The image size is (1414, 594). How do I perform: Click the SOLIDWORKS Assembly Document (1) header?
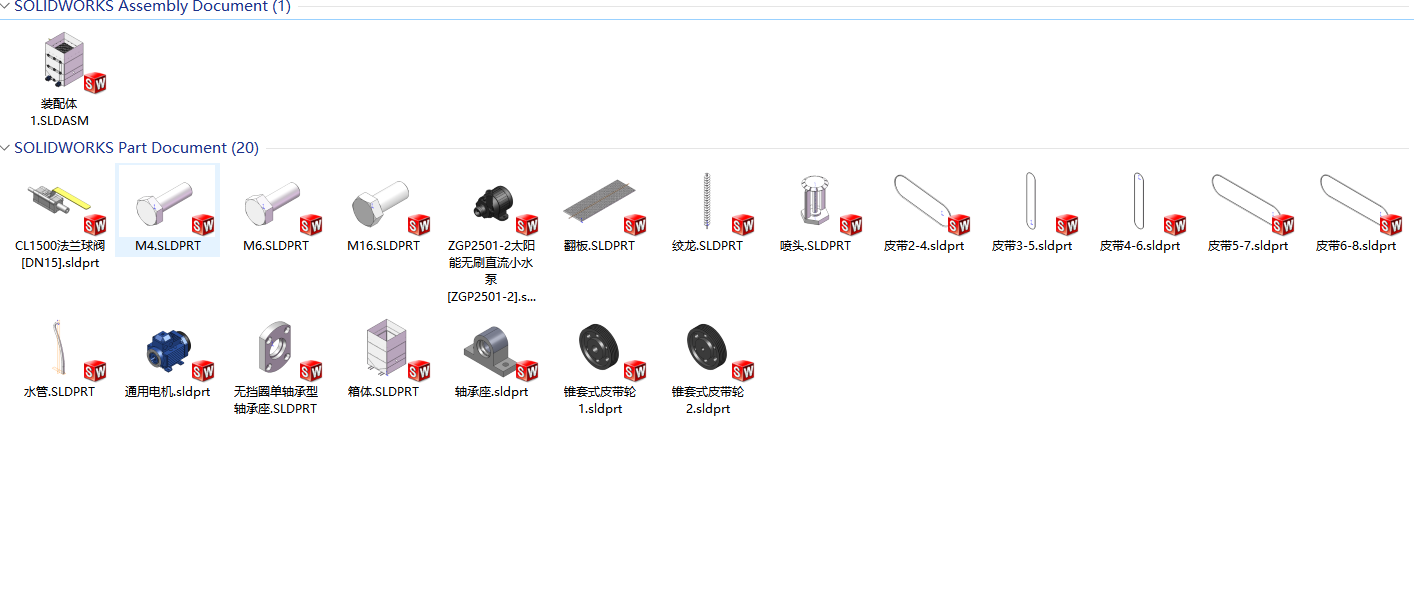152,7
